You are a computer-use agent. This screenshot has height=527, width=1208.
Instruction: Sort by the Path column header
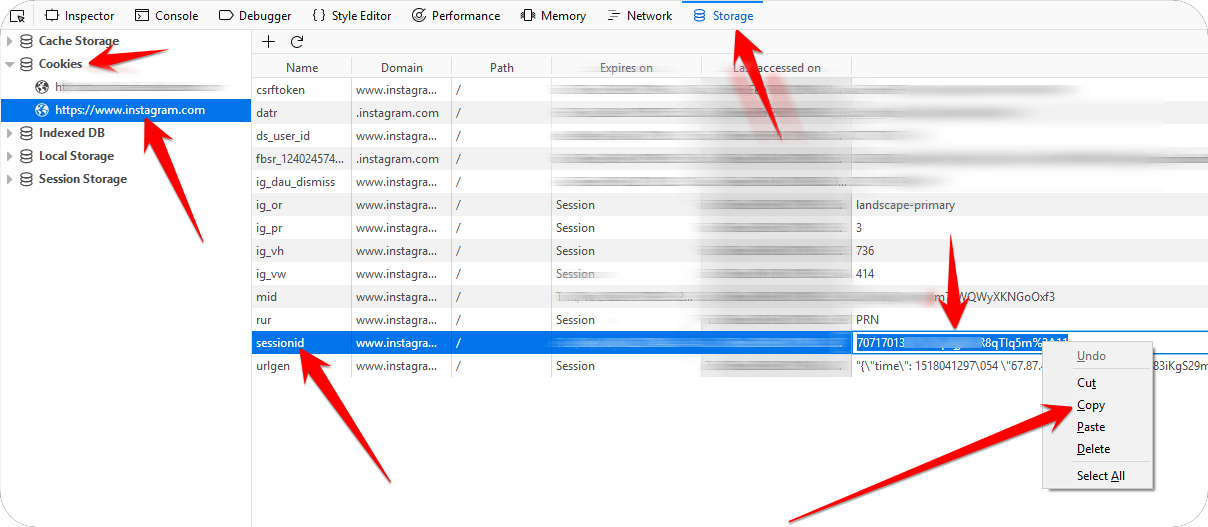(501, 68)
